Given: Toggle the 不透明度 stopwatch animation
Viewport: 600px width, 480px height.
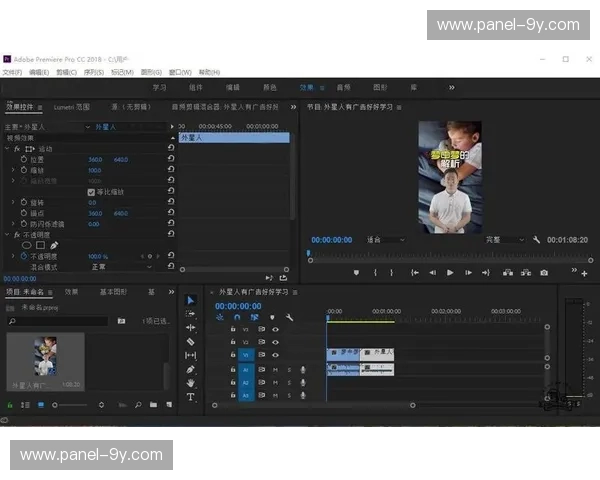Looking at the screenshot, I should pos(24,256).
